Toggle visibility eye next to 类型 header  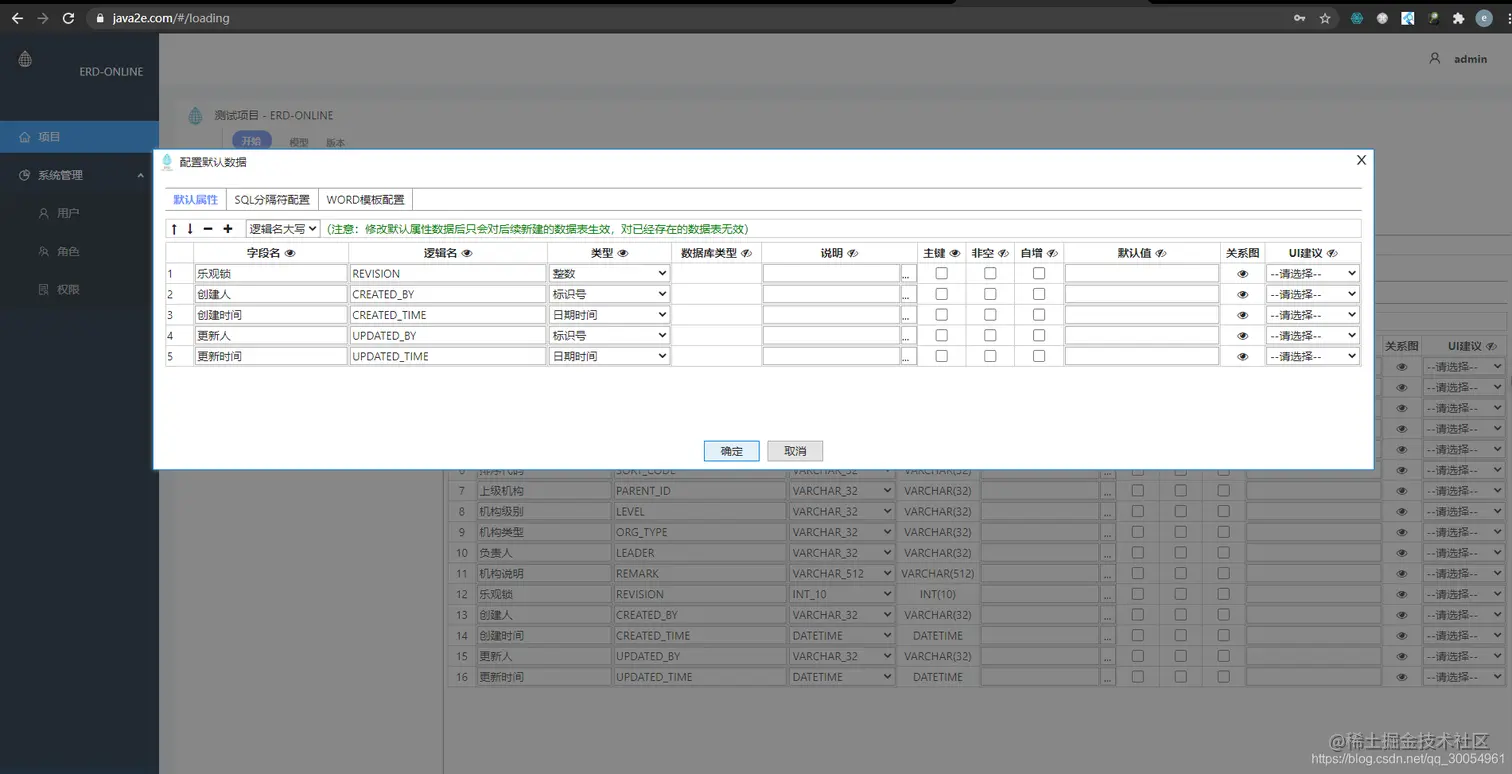pos(623,254)
